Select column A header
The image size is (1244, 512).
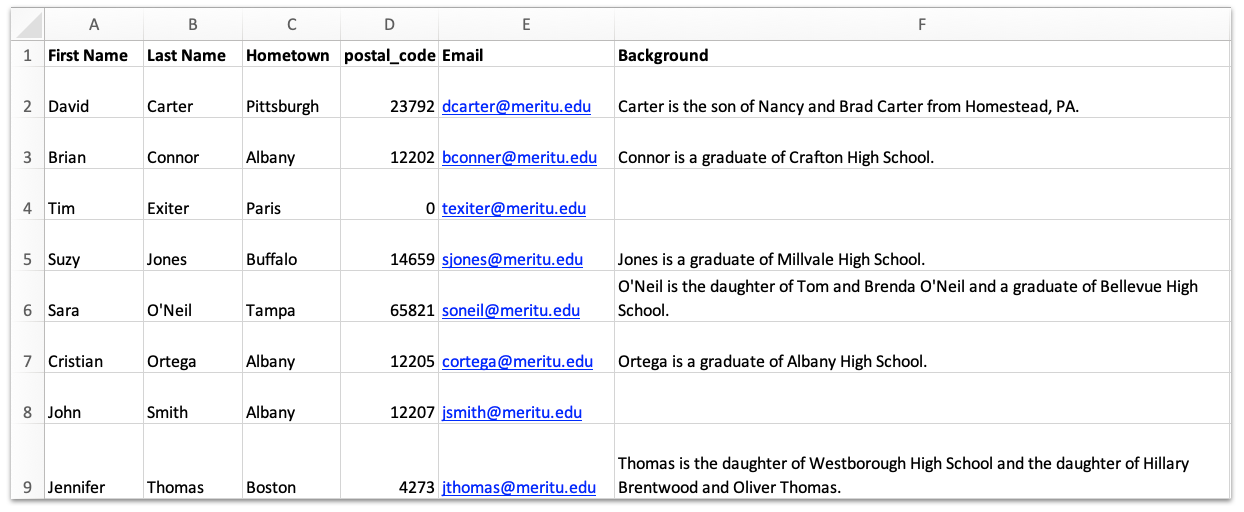coord(94,24)
